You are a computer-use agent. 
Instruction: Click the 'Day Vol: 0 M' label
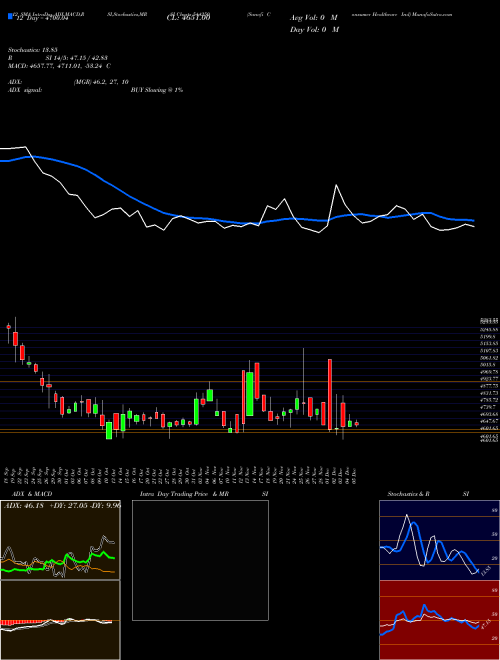pos(314,30)
